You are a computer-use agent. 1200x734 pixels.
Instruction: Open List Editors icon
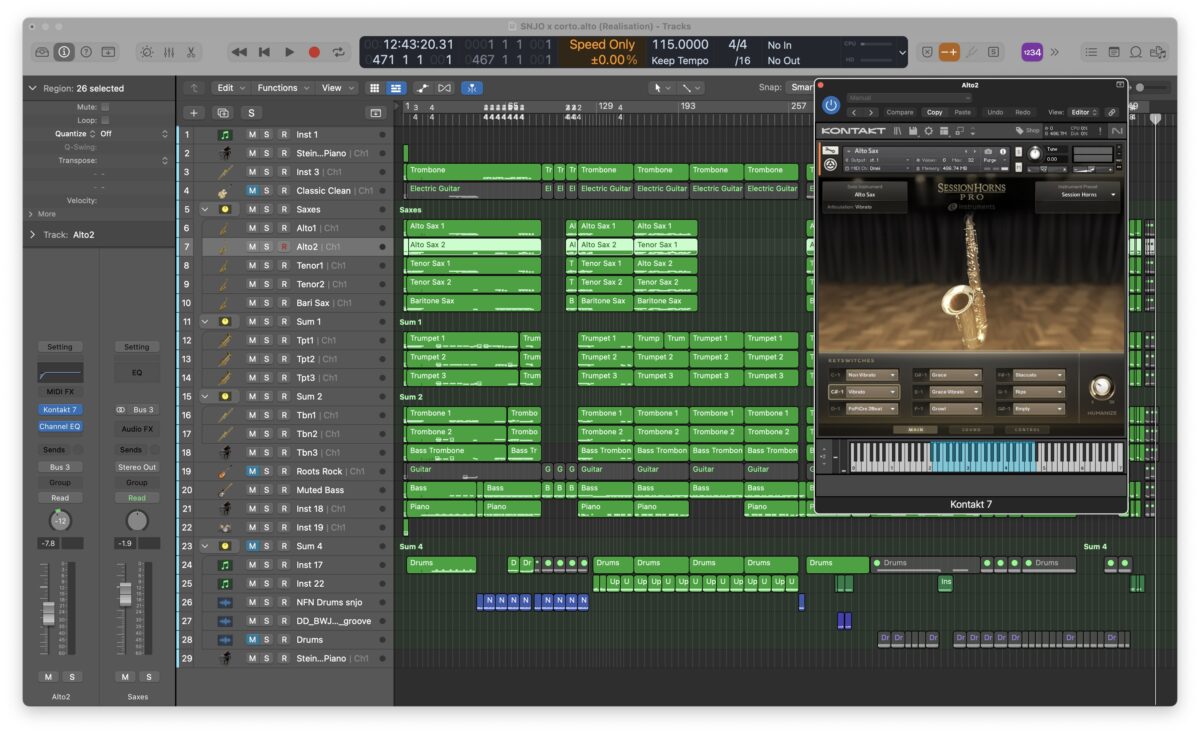[1090, 52]
